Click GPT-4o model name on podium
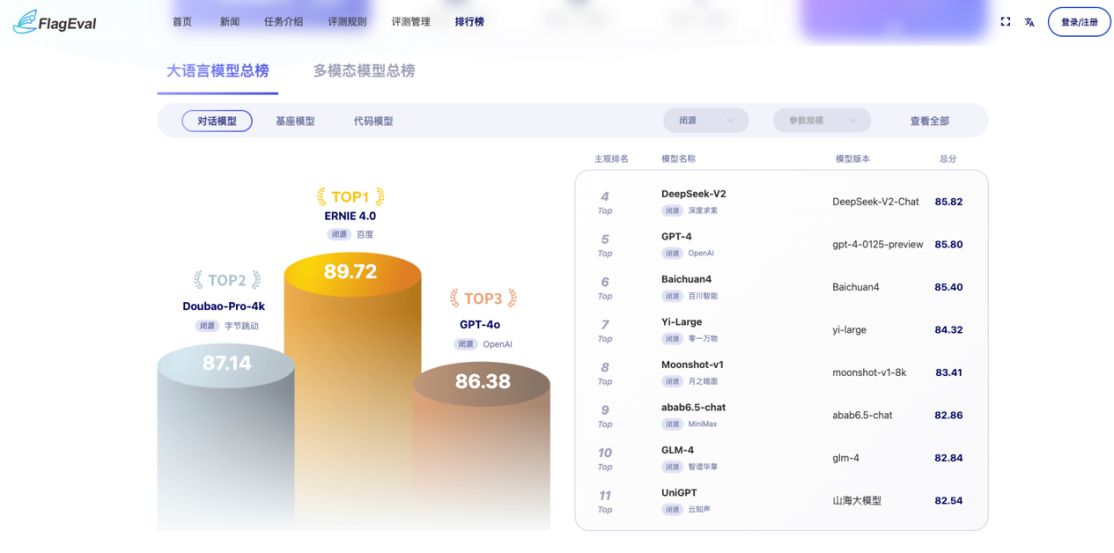Image resolution: width=1114 pixels, height=553 pixels. click(x=480, y=324)
